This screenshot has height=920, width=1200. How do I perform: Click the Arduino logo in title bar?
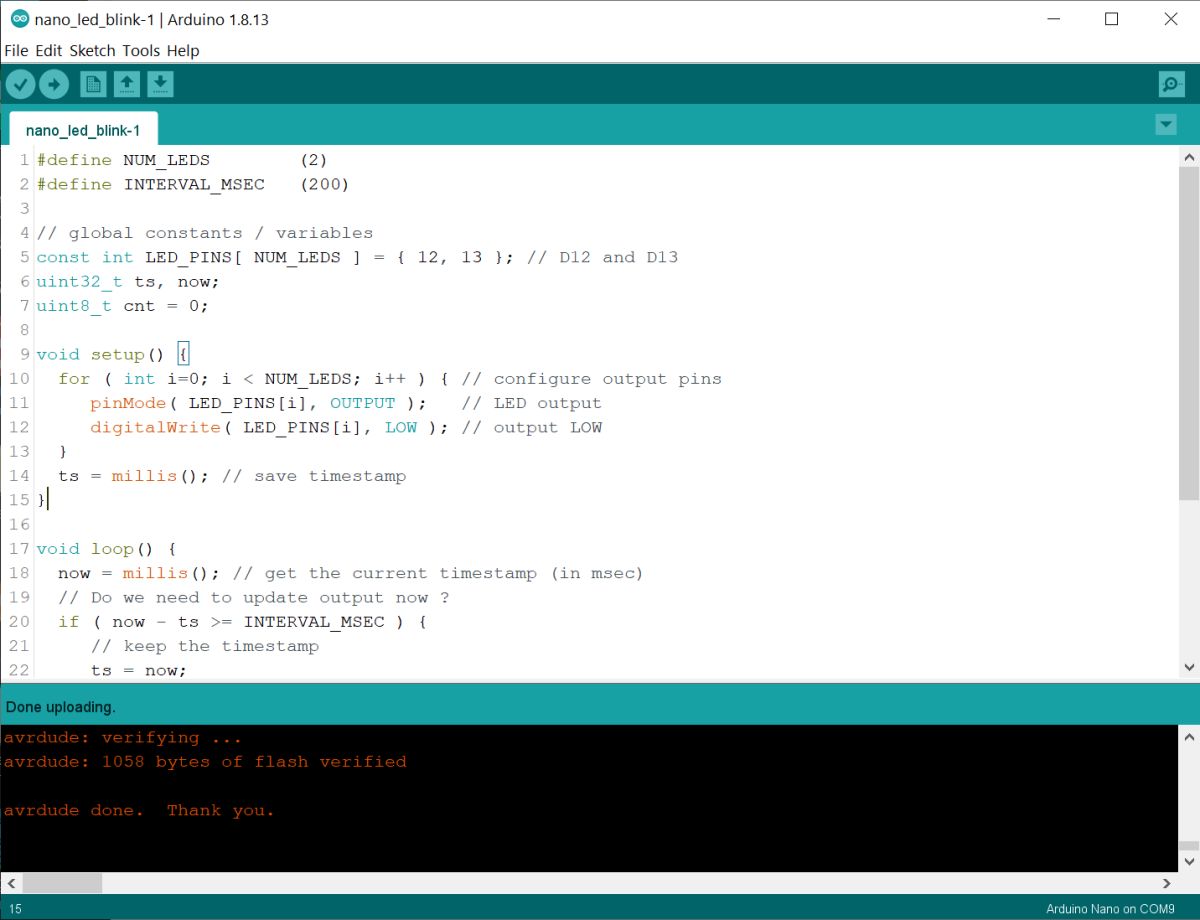19,19
